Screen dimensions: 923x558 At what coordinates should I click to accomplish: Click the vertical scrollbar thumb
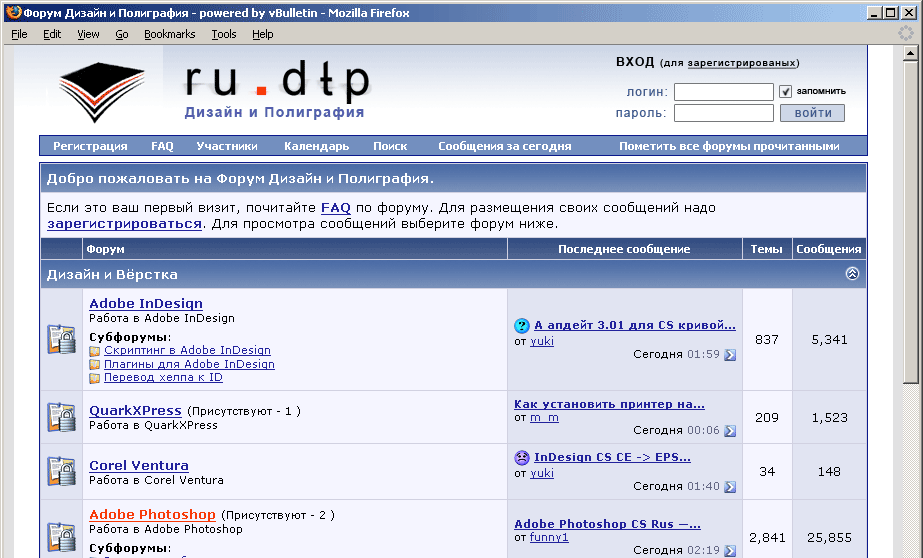click(x=910, y=222)
